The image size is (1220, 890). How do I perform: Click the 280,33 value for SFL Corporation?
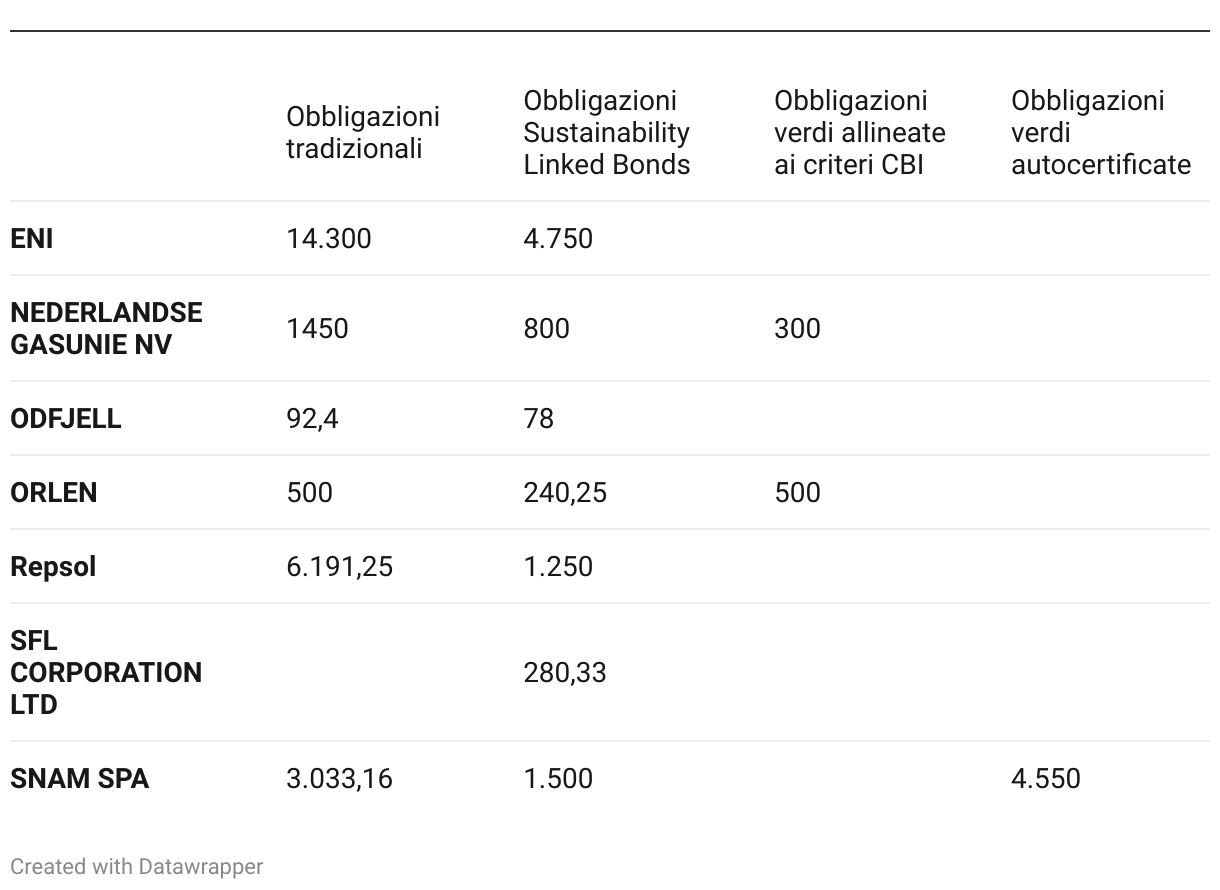(x=565, y=673)
